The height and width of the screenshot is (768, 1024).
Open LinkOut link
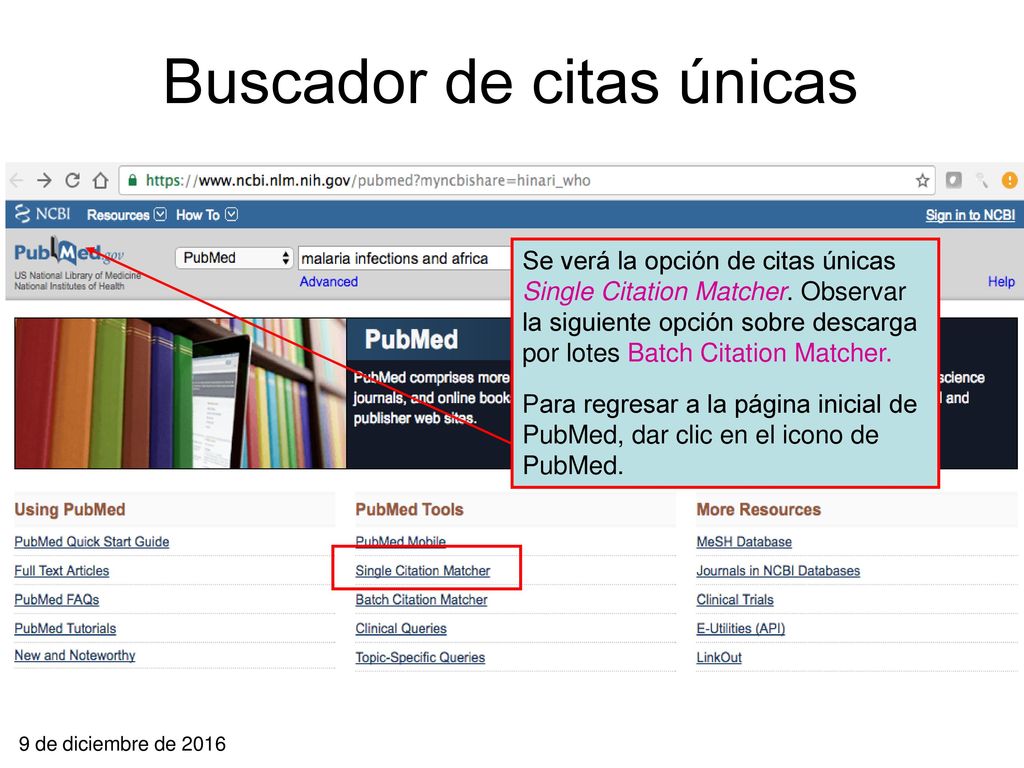[719, 657]
